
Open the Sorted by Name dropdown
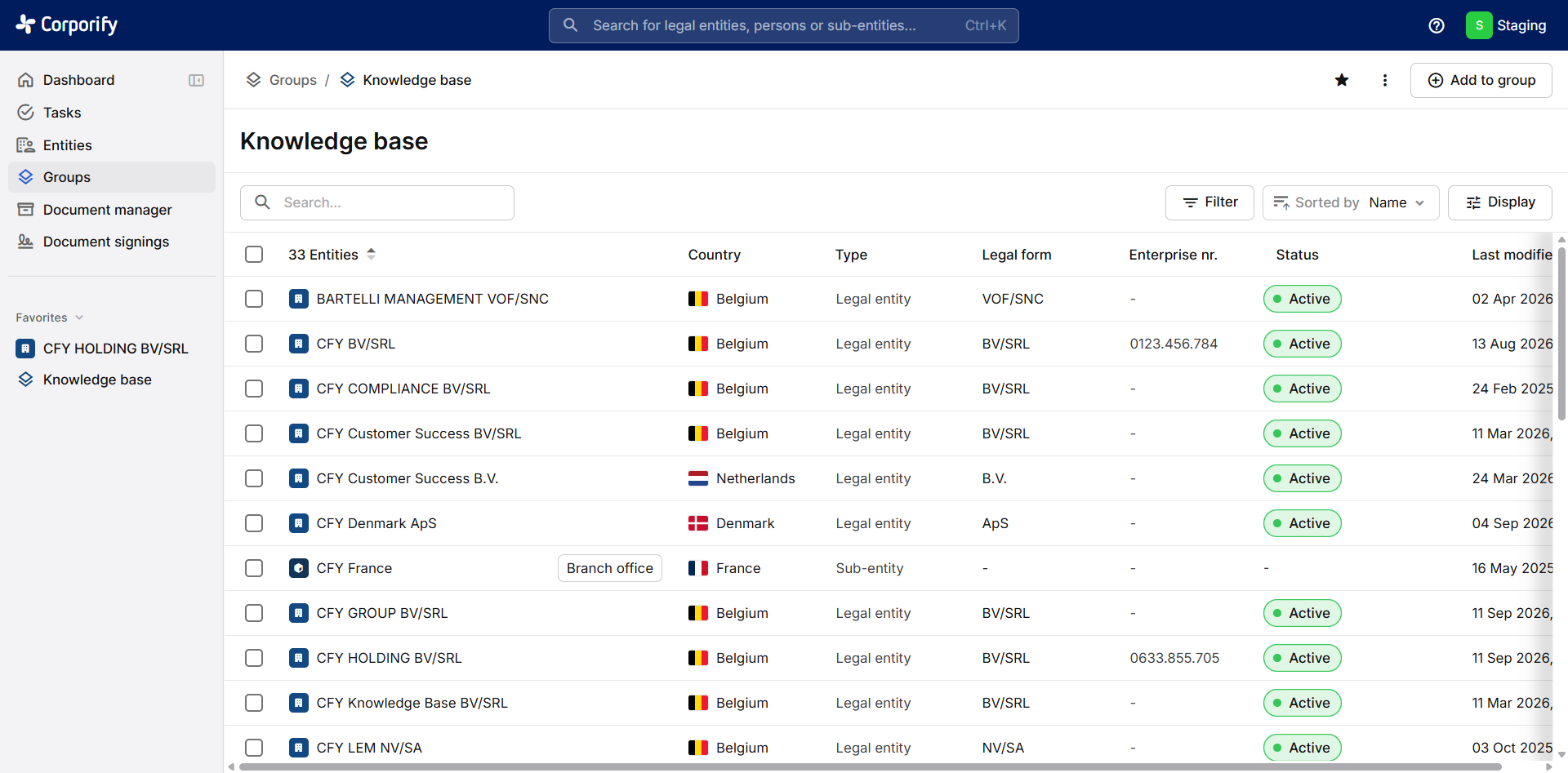[1351, 202]
